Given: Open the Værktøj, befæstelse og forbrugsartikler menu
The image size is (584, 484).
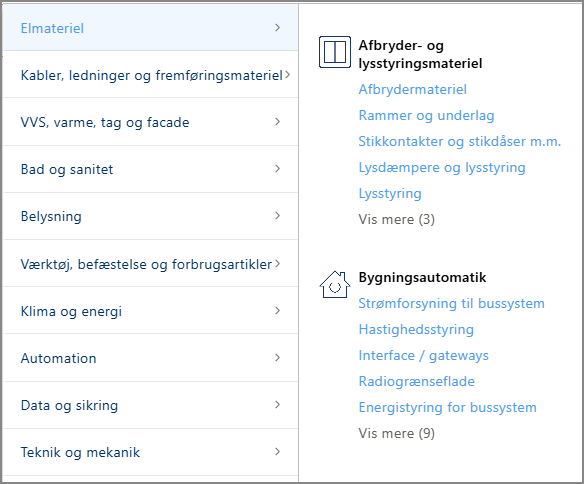Looking at the screenshot, I should click(151, 264).
